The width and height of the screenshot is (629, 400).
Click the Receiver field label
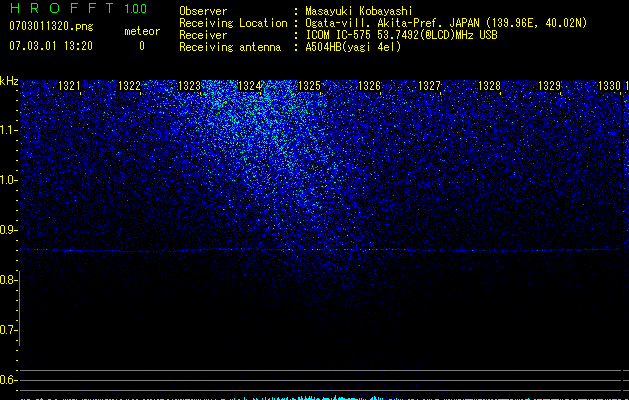(203, 35)
